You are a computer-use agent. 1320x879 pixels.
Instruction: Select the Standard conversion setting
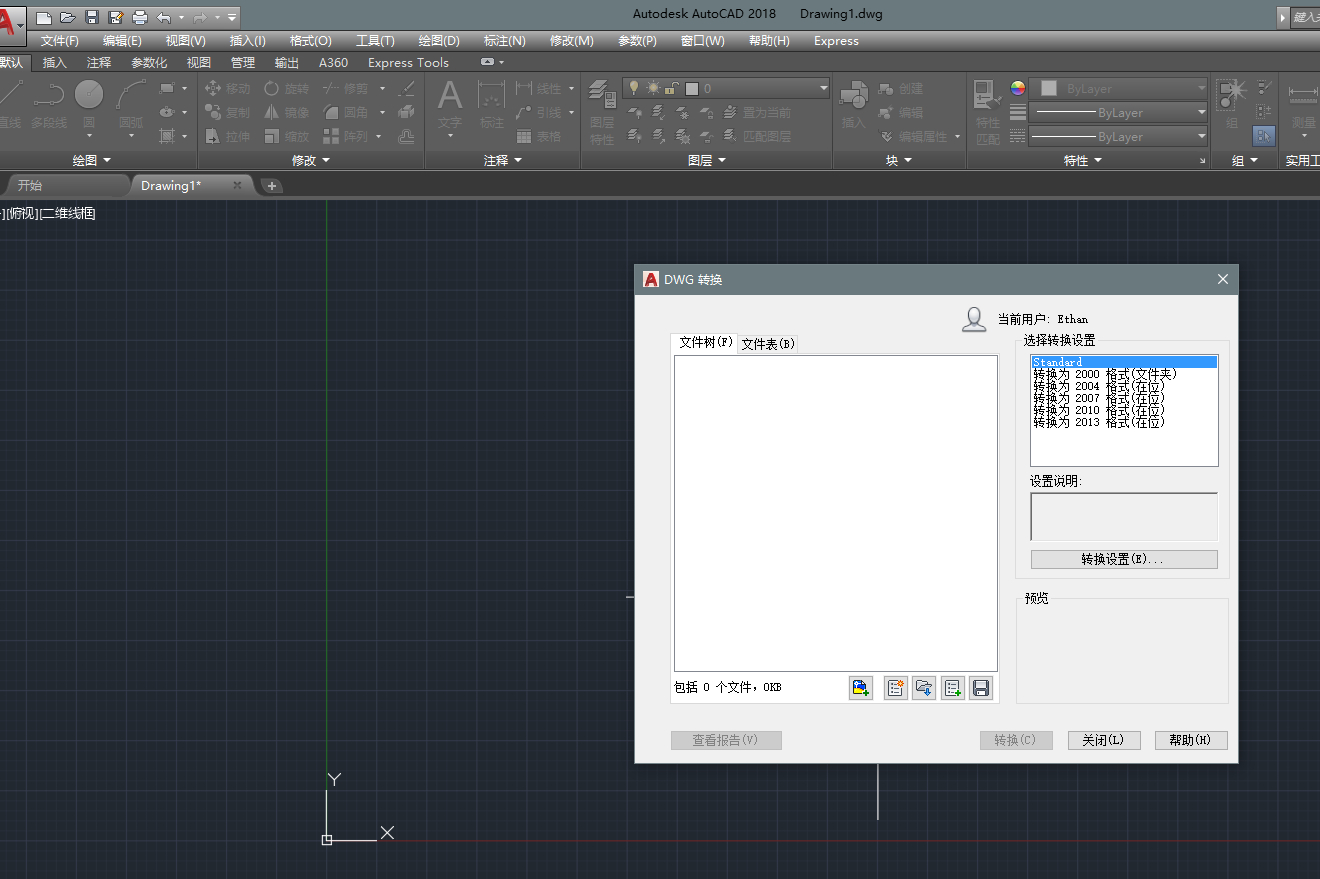(x=1124, y=362)
